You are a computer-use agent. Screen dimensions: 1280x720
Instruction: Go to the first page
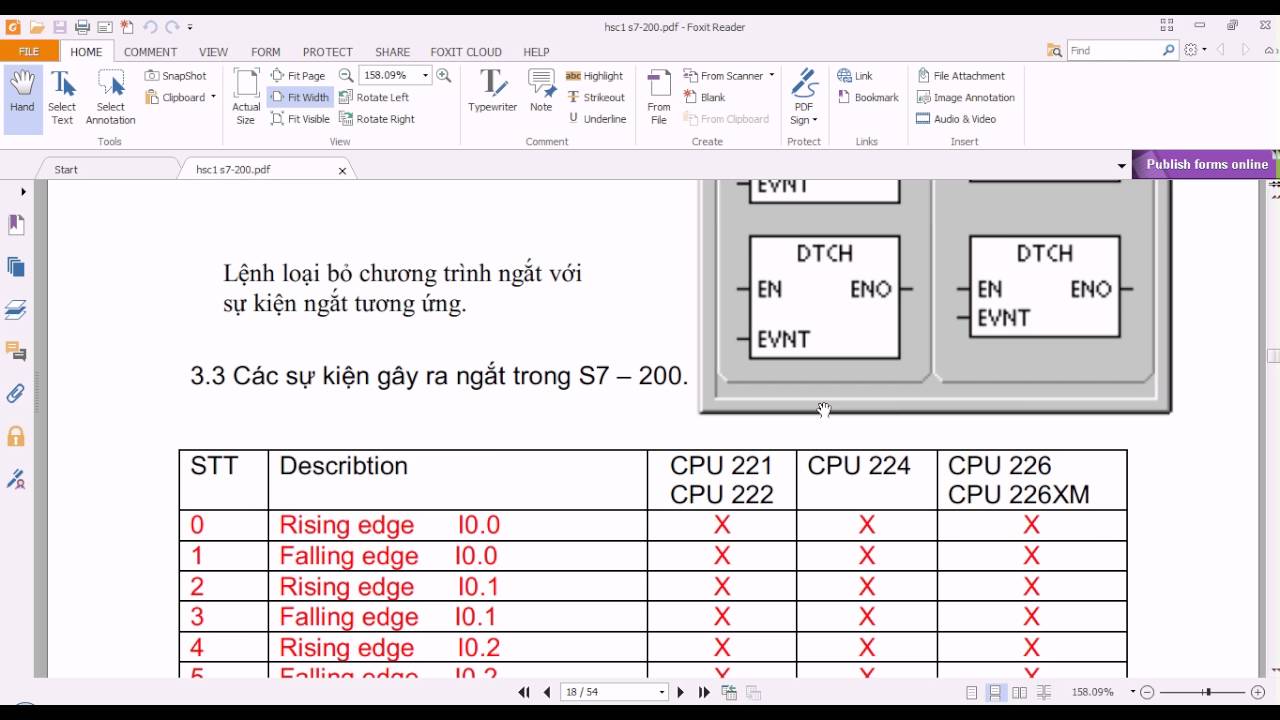524,692
